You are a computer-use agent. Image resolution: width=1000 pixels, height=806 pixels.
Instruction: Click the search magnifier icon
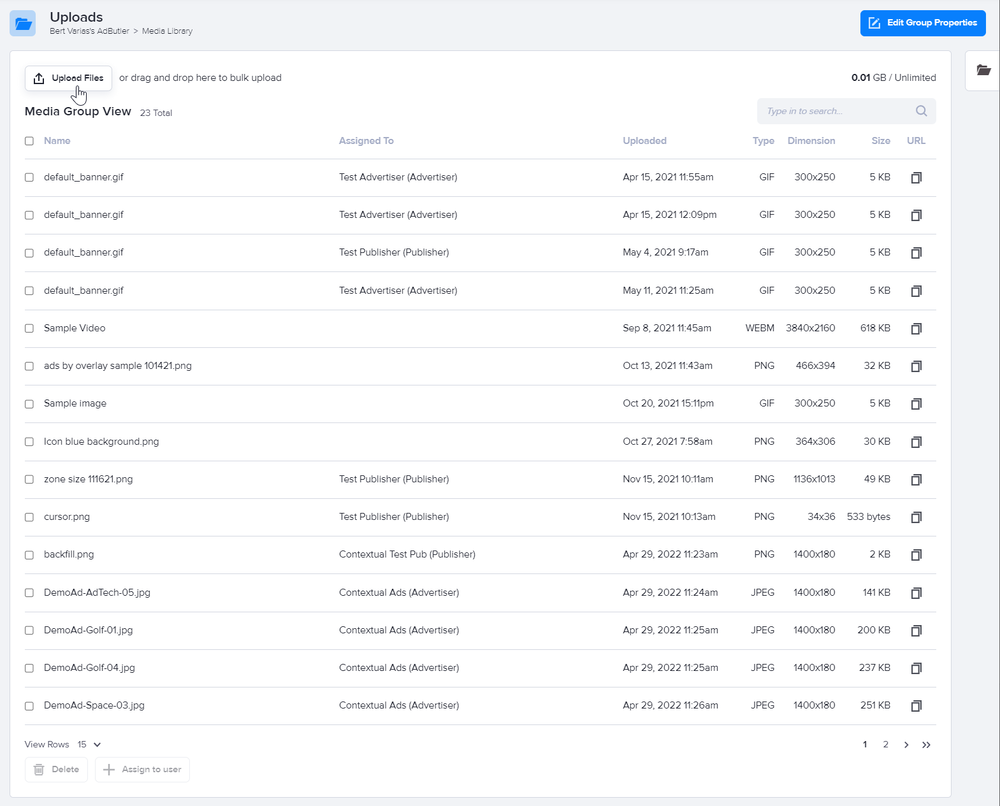[921, 111]
